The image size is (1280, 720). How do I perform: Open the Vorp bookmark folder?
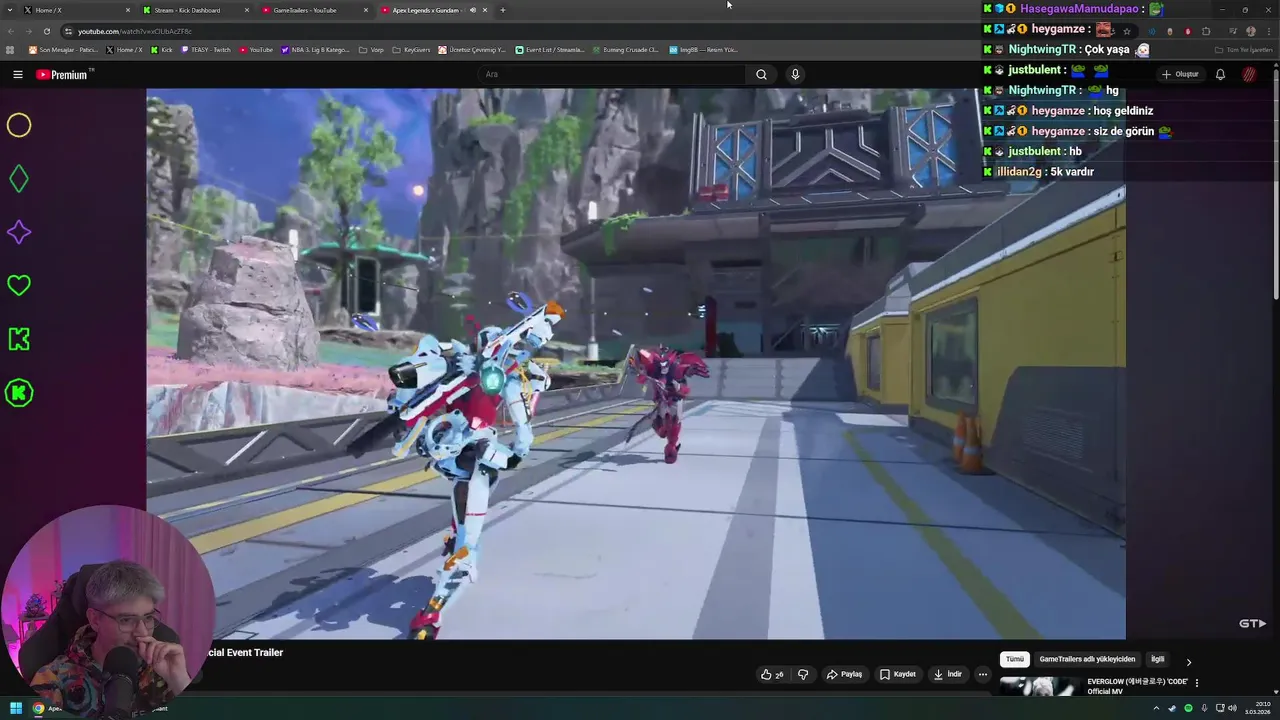372,49
